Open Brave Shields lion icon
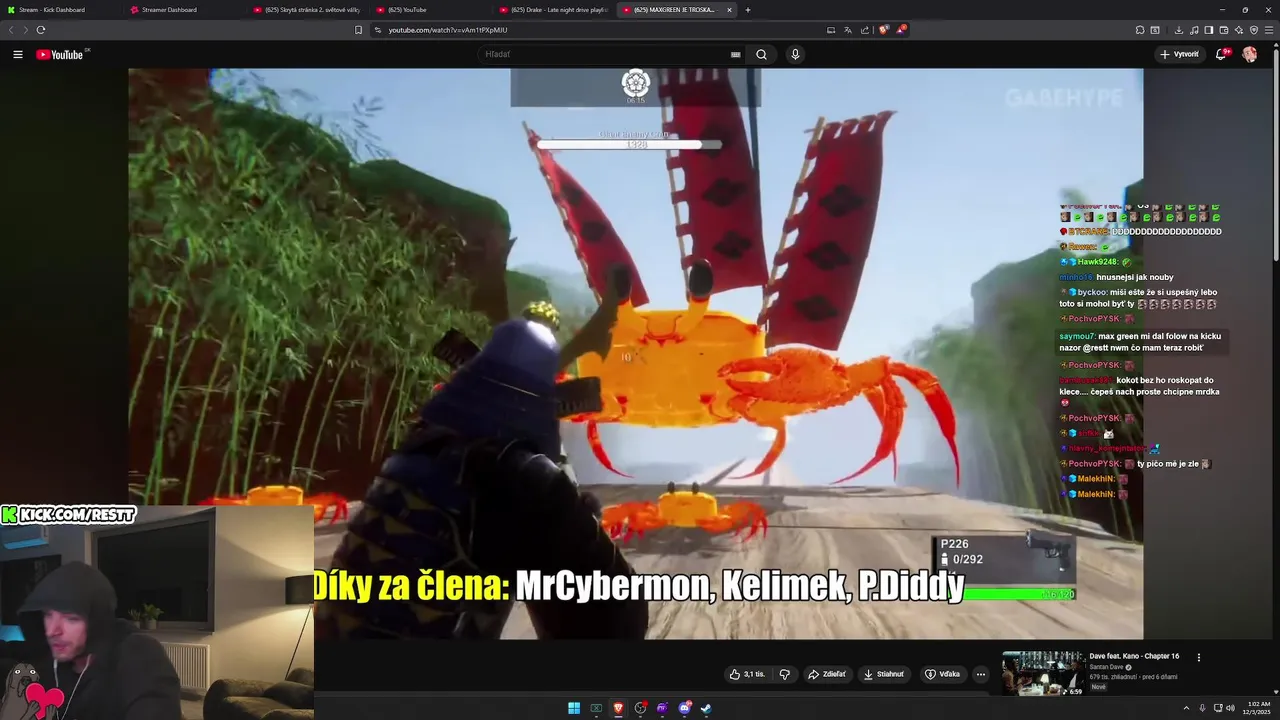 (x=883, y=30)
